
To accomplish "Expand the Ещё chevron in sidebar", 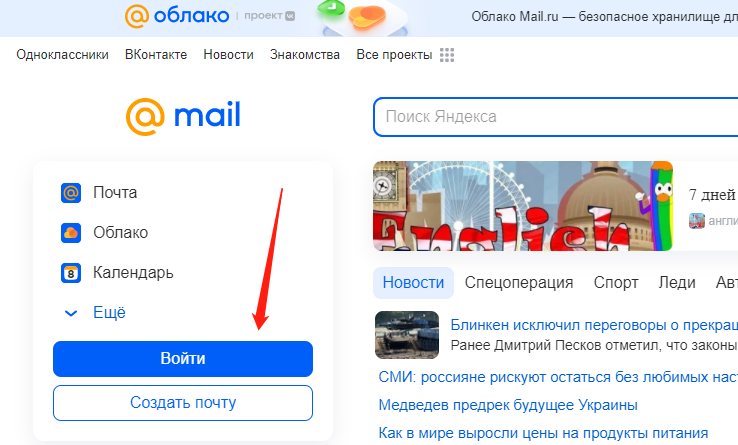I will (x=71, y=313).
